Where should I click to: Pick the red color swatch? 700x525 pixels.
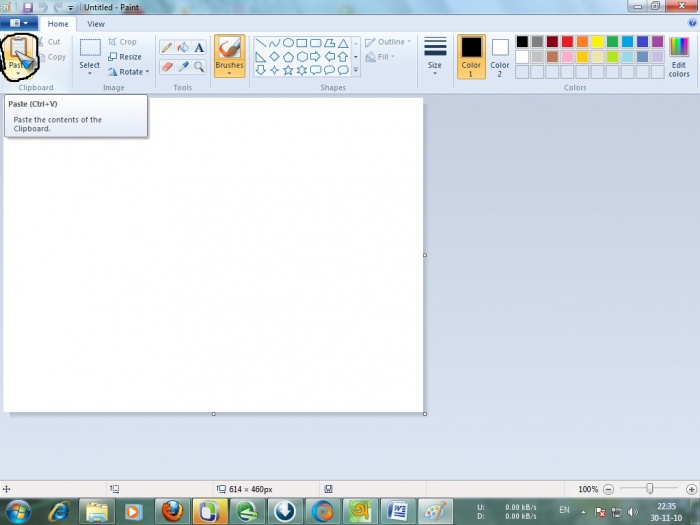coord(567,42)
